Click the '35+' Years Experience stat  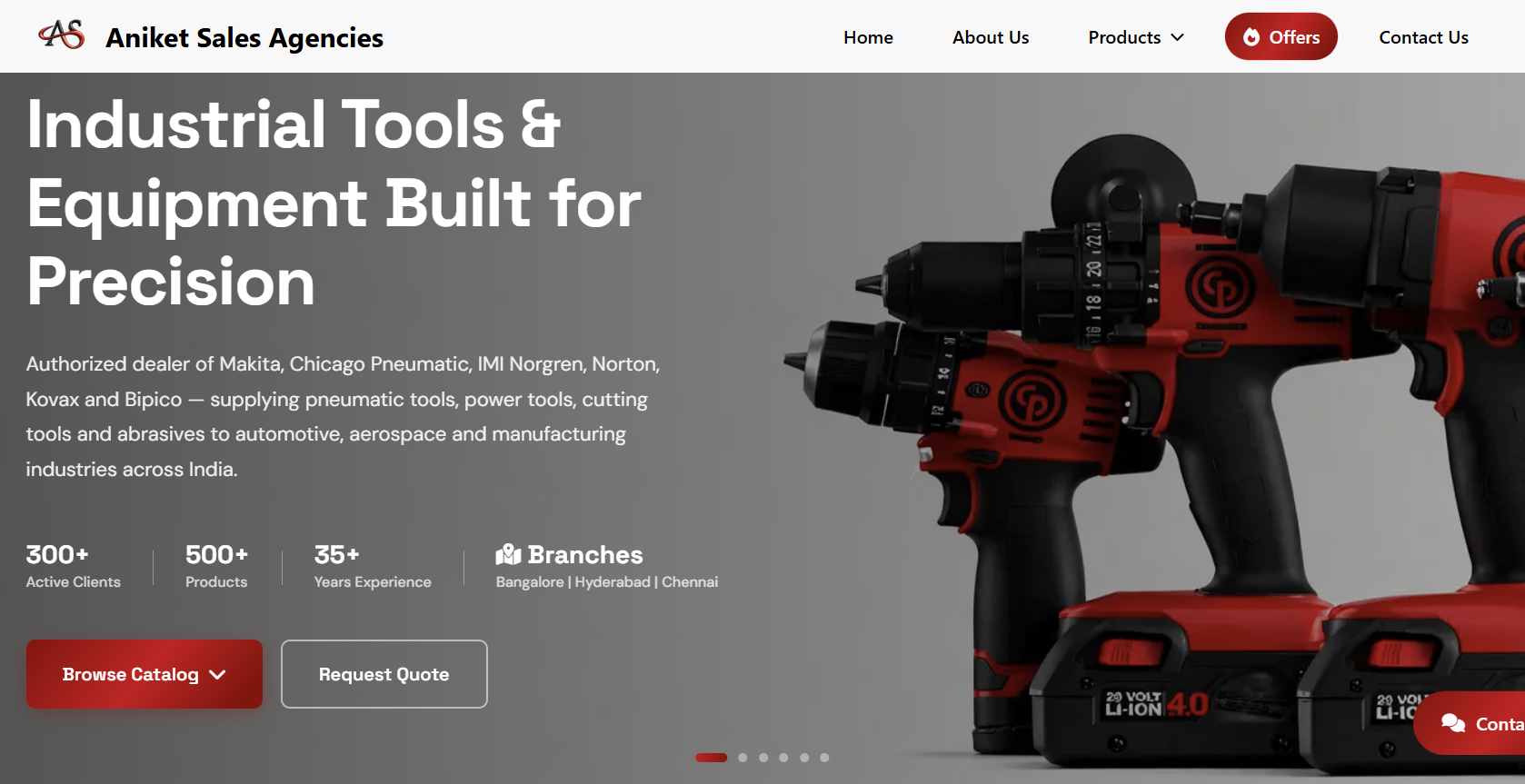[x=373, y=567]
